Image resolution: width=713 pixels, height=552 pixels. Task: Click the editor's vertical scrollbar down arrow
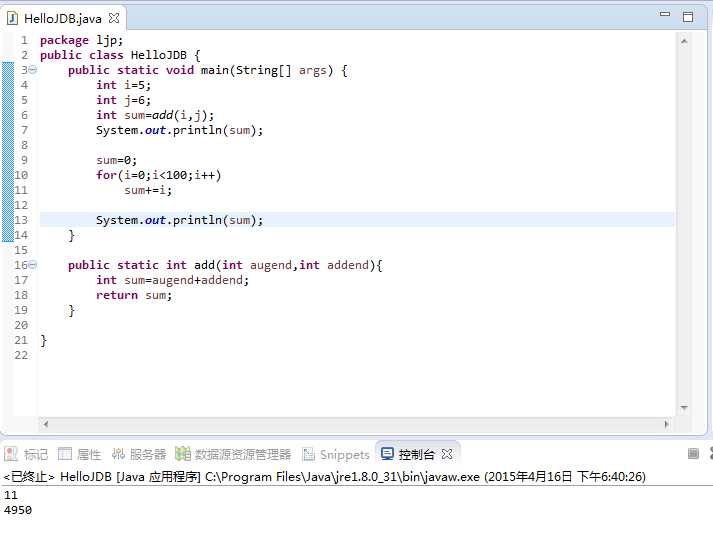[x=684, y=407]
